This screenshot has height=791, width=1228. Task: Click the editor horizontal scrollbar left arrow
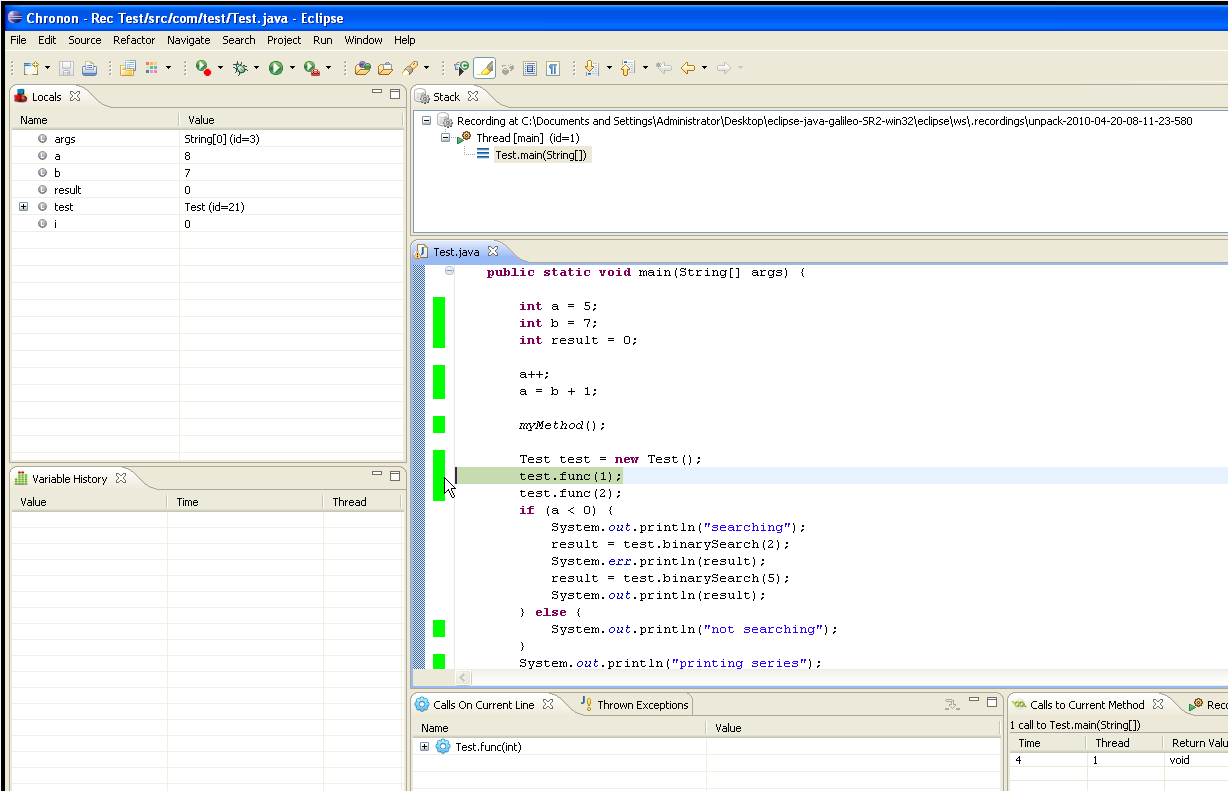tap(464, 678)
